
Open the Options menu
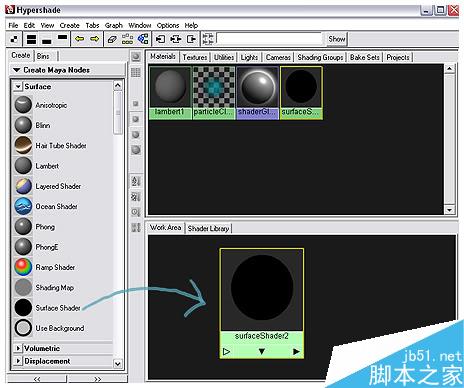(x=168, y=25)
